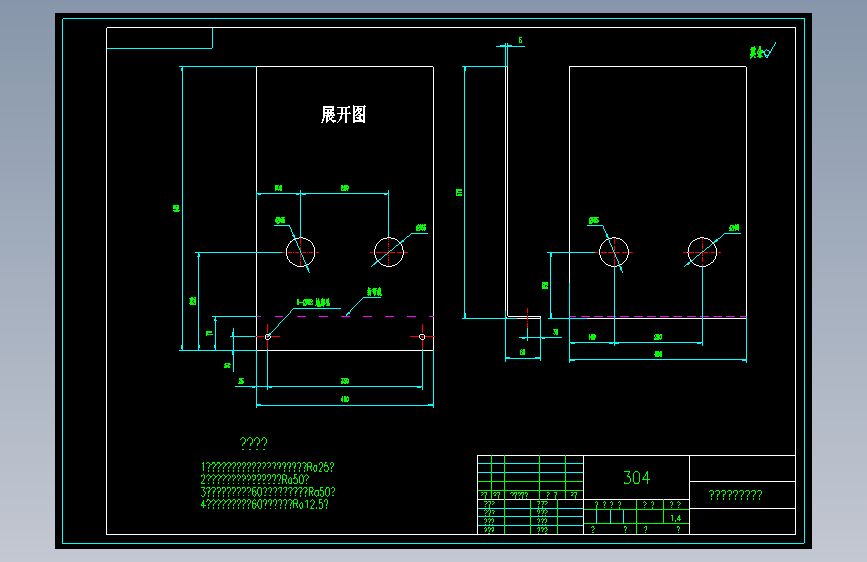Select note line 2 ending in Ra50?

point(255,480)
